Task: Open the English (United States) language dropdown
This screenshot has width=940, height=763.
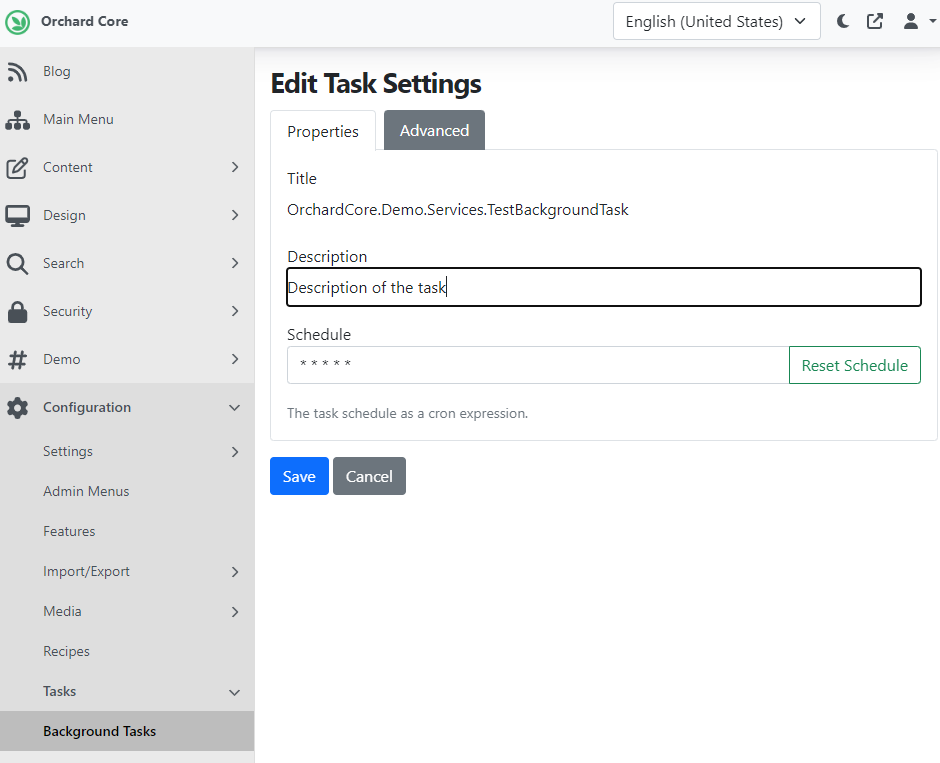Action: pyautogui.click(x=716, y=22)
